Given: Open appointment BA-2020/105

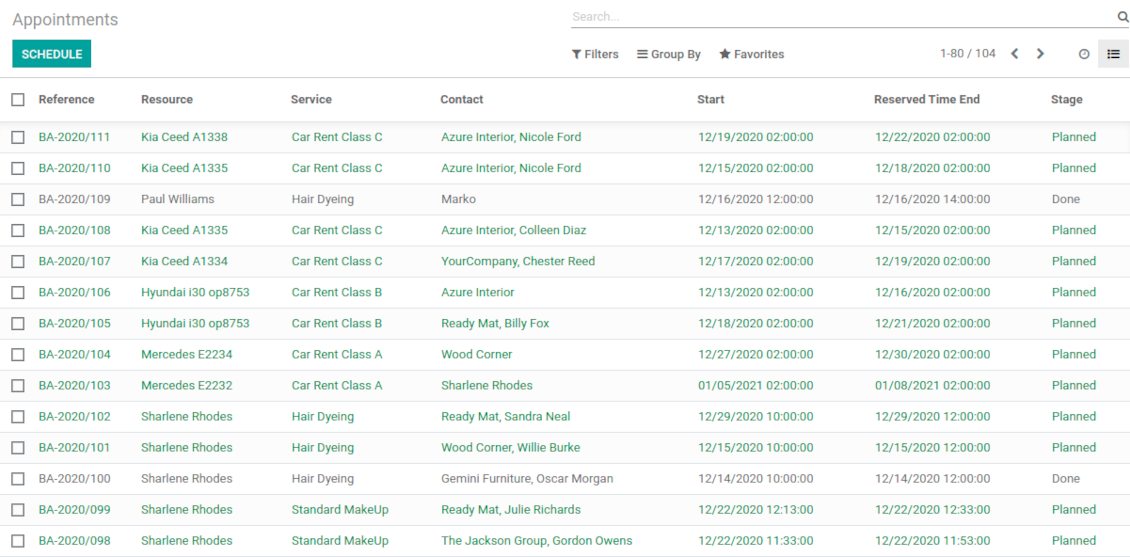Looking at the screenshot, I should point(75,323).
